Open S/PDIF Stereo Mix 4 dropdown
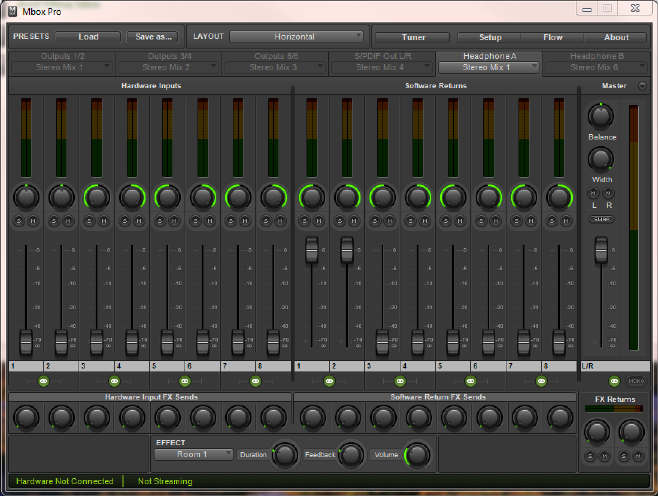 (x=382, y=67)
